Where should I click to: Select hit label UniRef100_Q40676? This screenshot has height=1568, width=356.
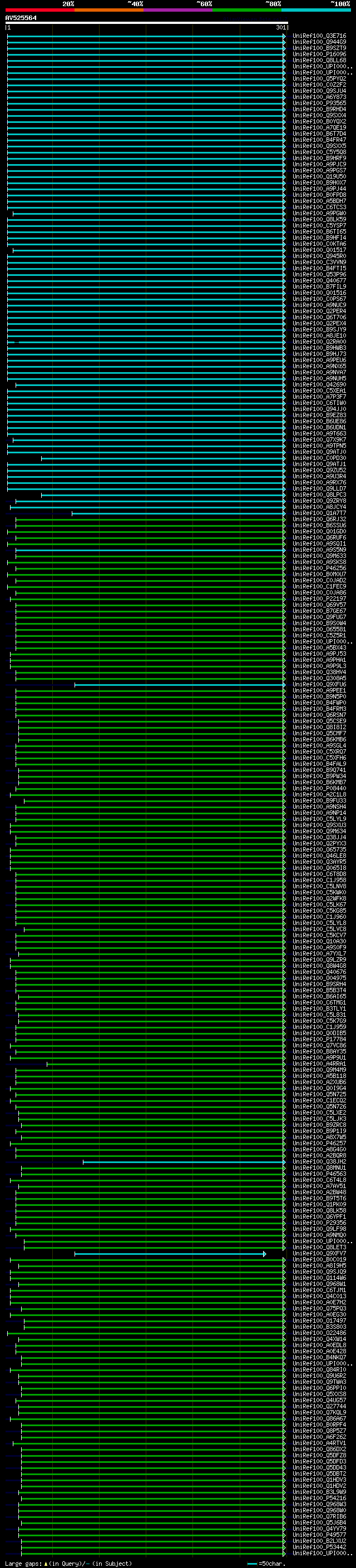click(x=319, y=972)
